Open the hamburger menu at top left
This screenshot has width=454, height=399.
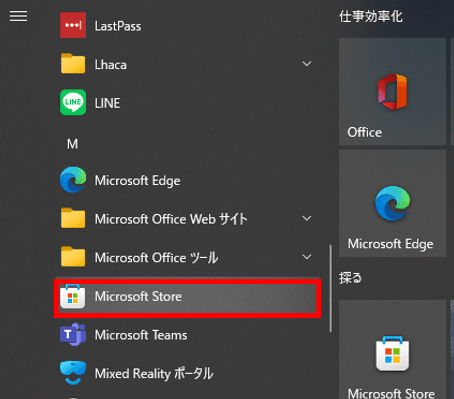18,16
